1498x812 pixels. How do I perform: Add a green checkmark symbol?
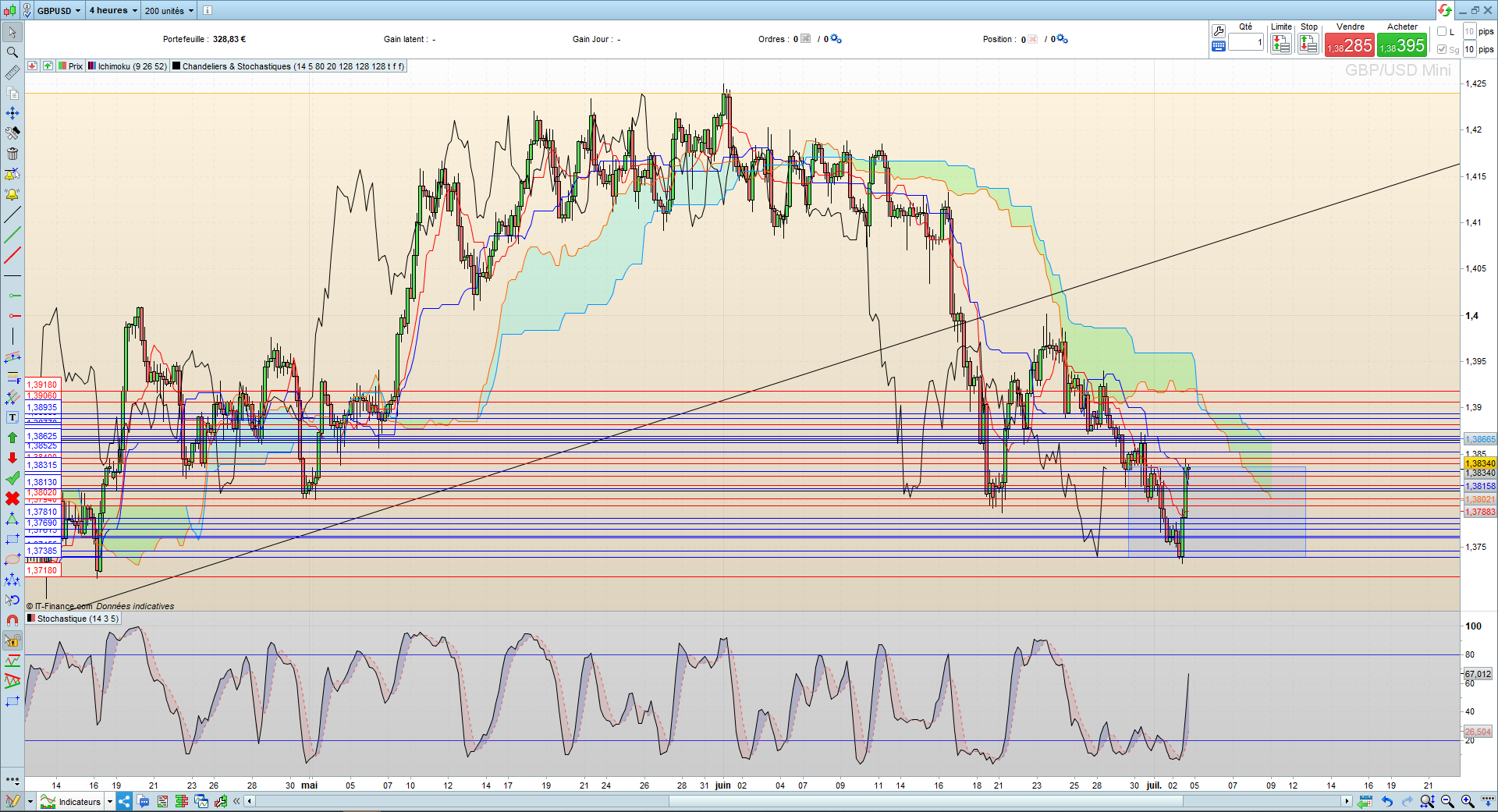pyautogui.click(x=12, y=478)
